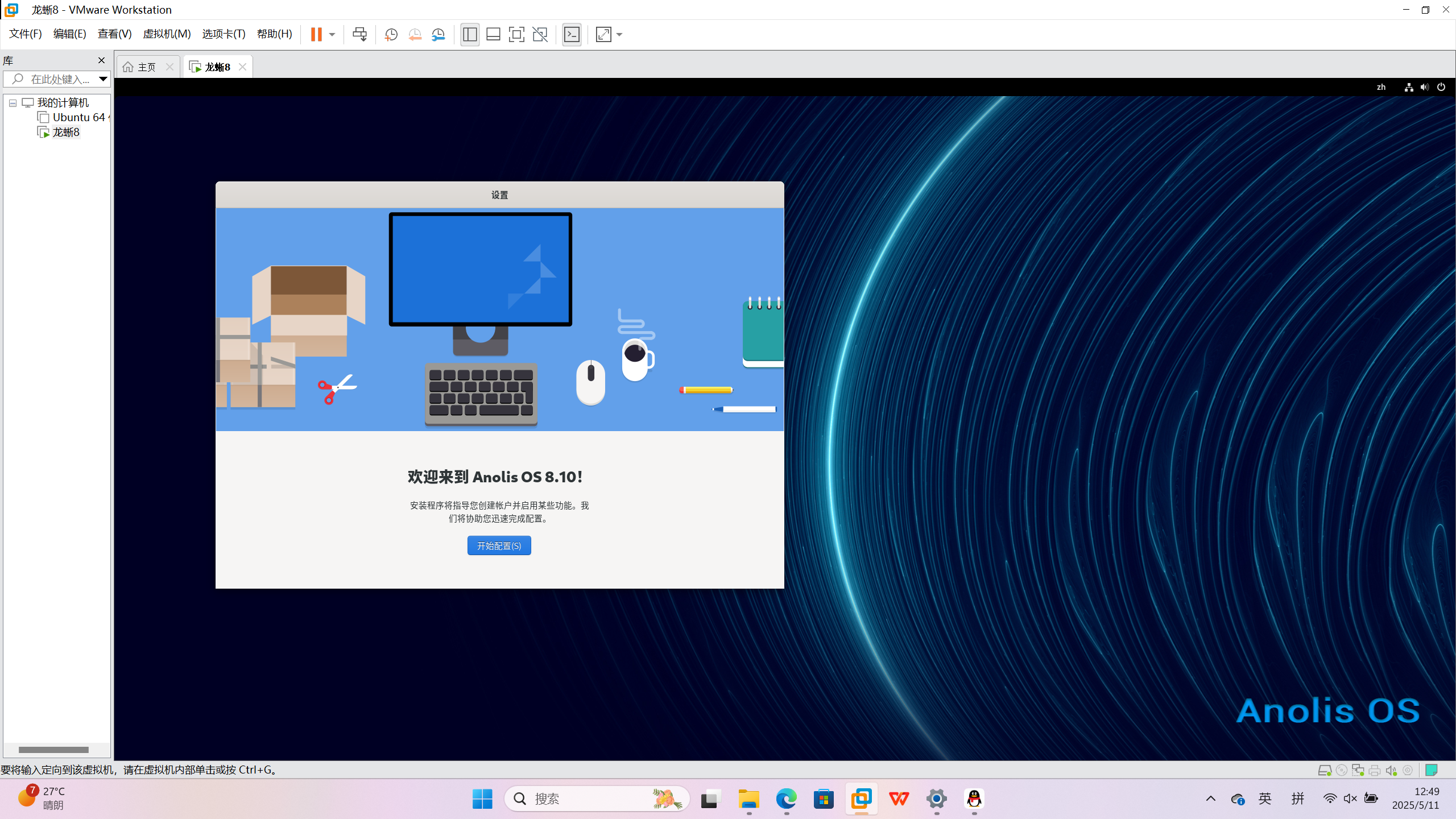Screen dimensions: 1456x819
Task: Open Microsoft Edge from the taskbar
Action: (x=786, y=799)
